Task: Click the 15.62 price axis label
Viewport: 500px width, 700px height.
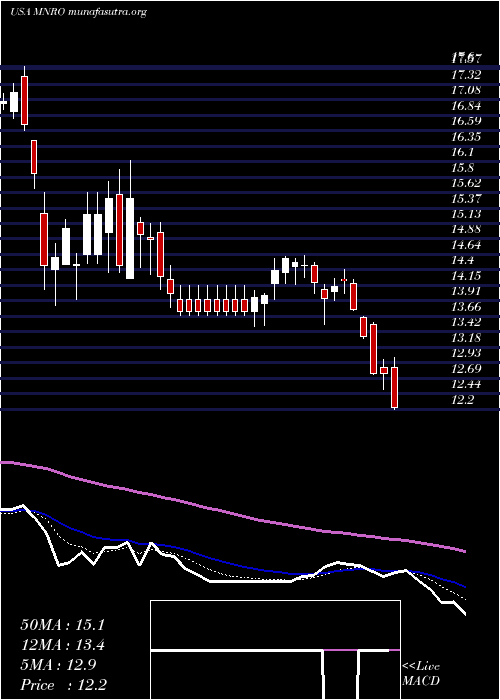Action: (466, 183)
